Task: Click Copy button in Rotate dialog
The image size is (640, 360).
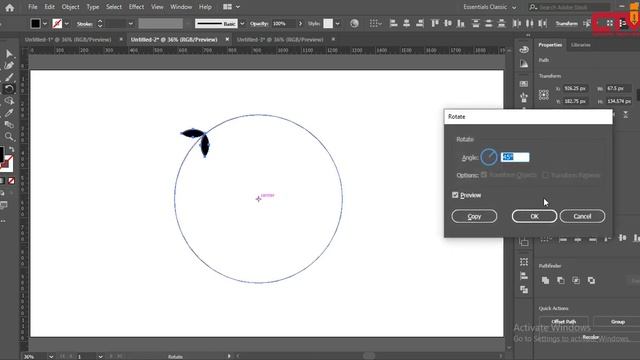Action: (x=474, y=216)
